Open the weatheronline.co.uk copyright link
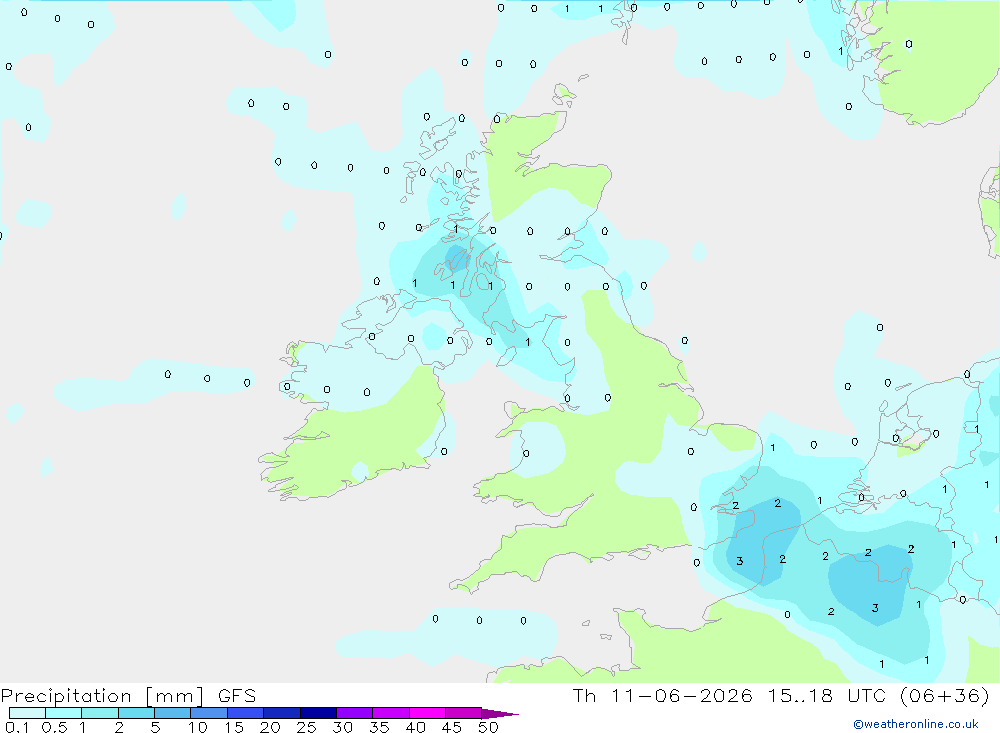1000x733 pixels. 916,724
